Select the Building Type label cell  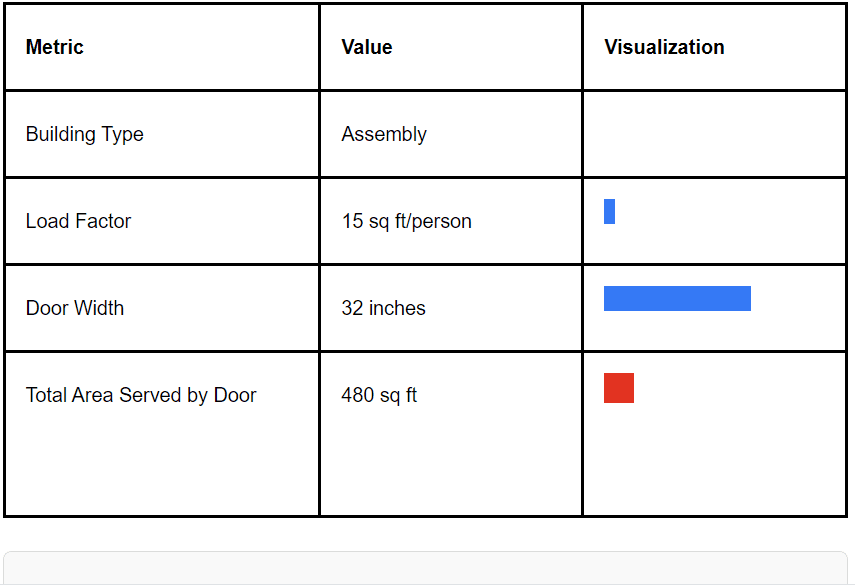pyautogui.click(x=85, y=134)
